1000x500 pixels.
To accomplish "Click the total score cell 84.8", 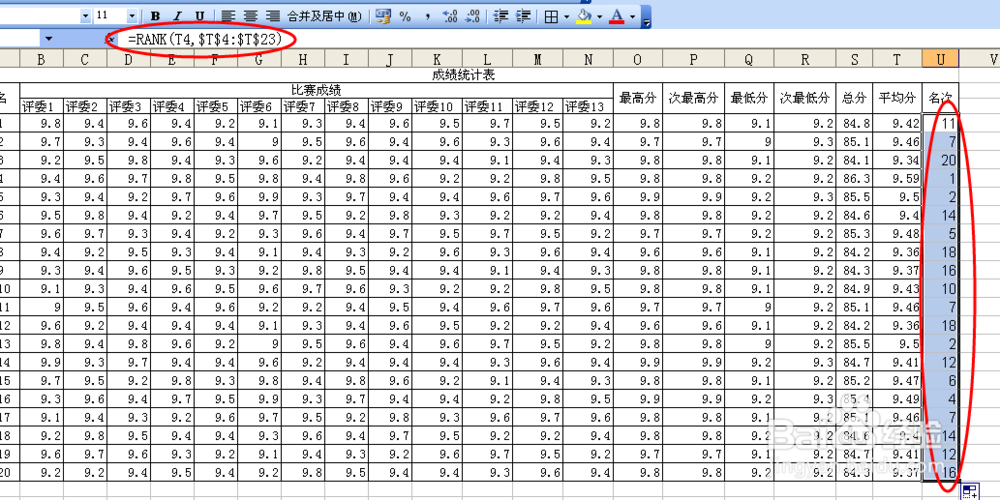I will (854, 124).
